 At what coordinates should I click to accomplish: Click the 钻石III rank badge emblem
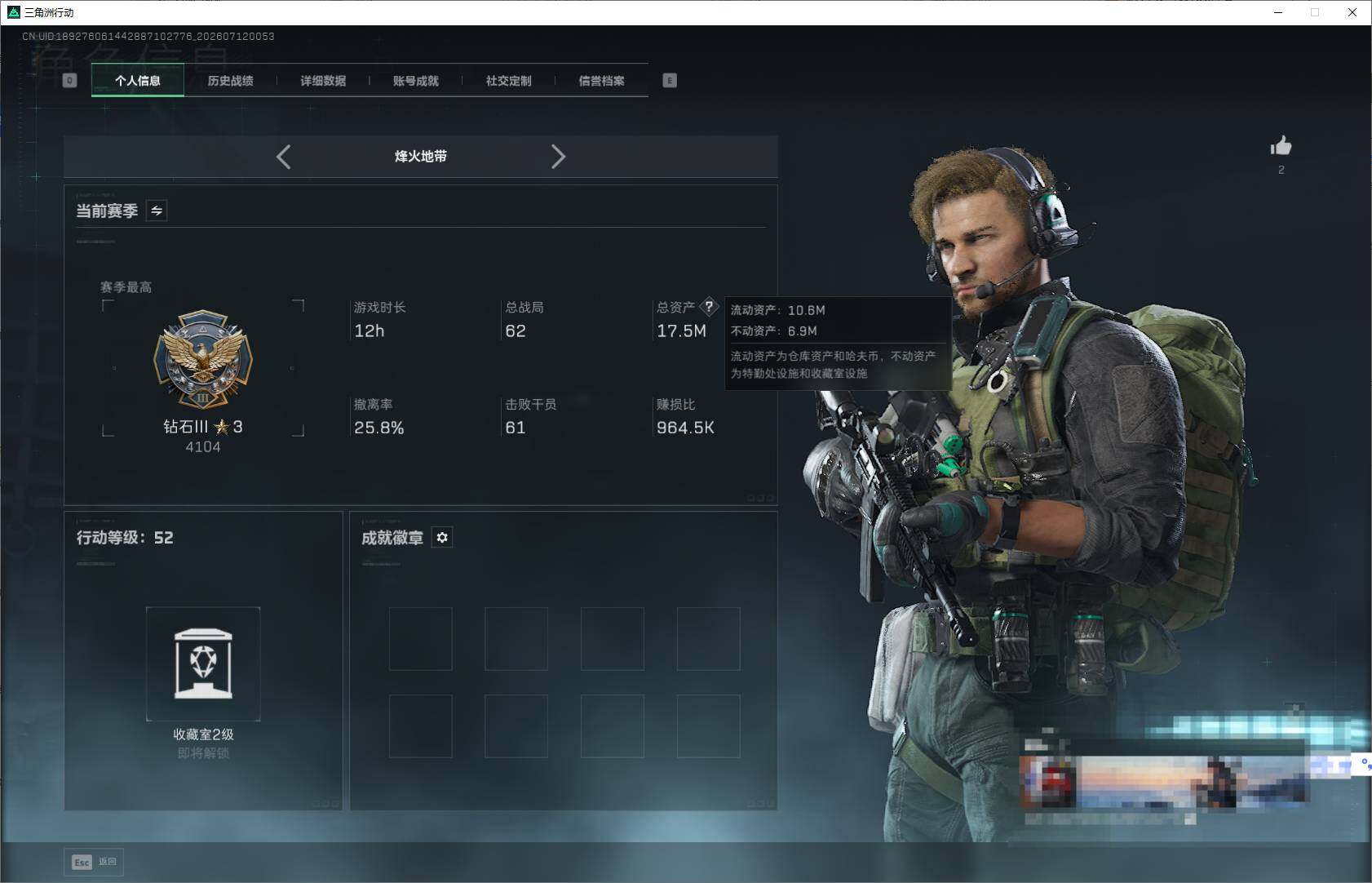pyautogui.click(x=203, y=359)
